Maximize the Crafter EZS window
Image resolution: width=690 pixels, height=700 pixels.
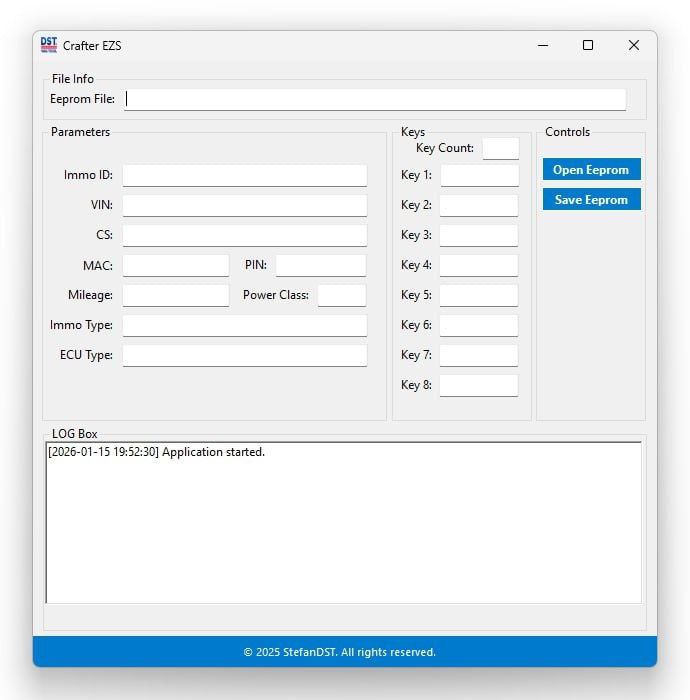[588, 45]
